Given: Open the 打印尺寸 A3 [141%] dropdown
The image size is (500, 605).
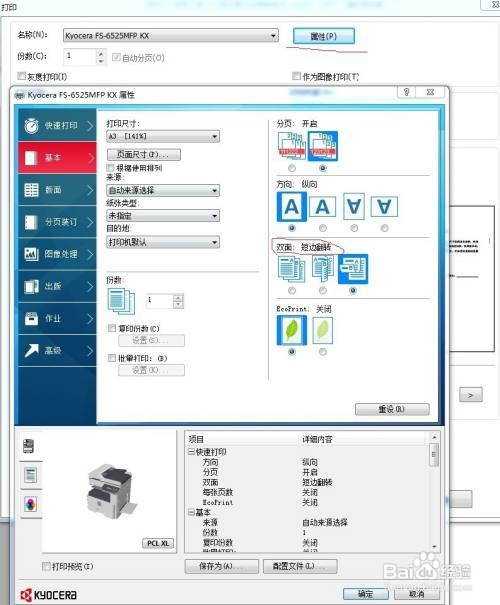Looking at the screenshot, I should (x=163, y=136).
